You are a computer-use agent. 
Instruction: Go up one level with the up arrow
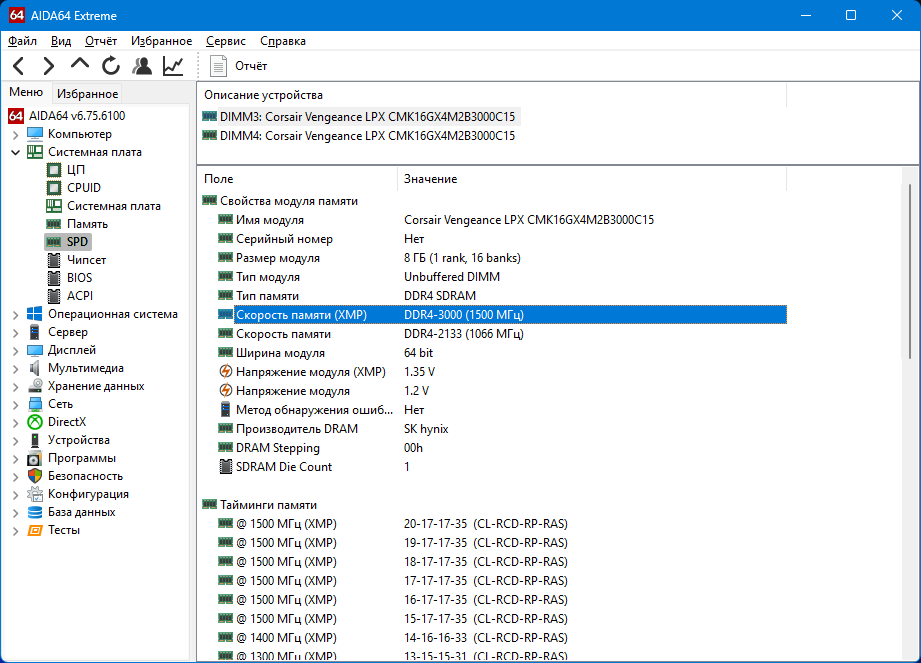[80, 65]
